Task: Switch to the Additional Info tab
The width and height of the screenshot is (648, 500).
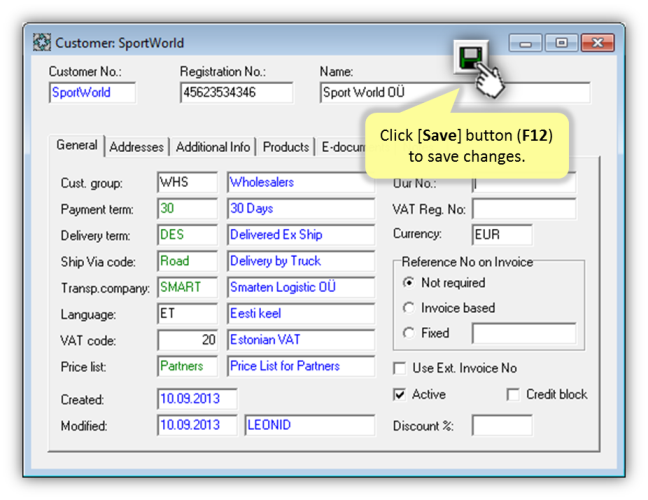Action: [x=213, y=147]
